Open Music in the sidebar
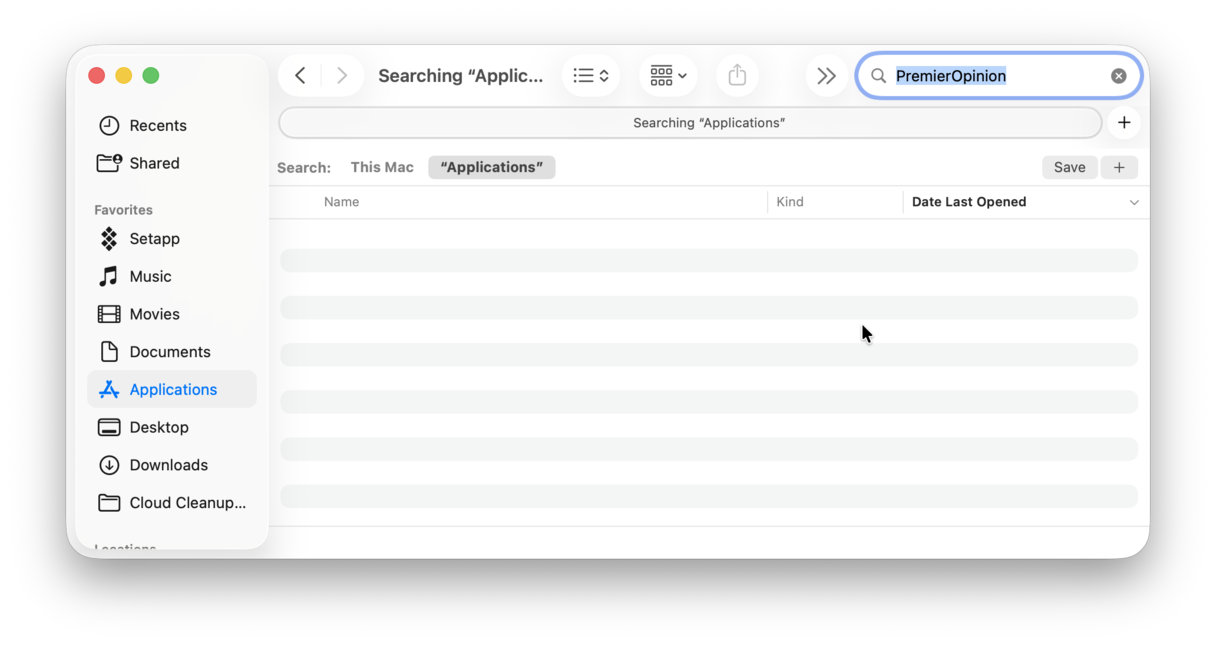The height and width of the screenshot is (646, 1216). click(x=172, y=277)
